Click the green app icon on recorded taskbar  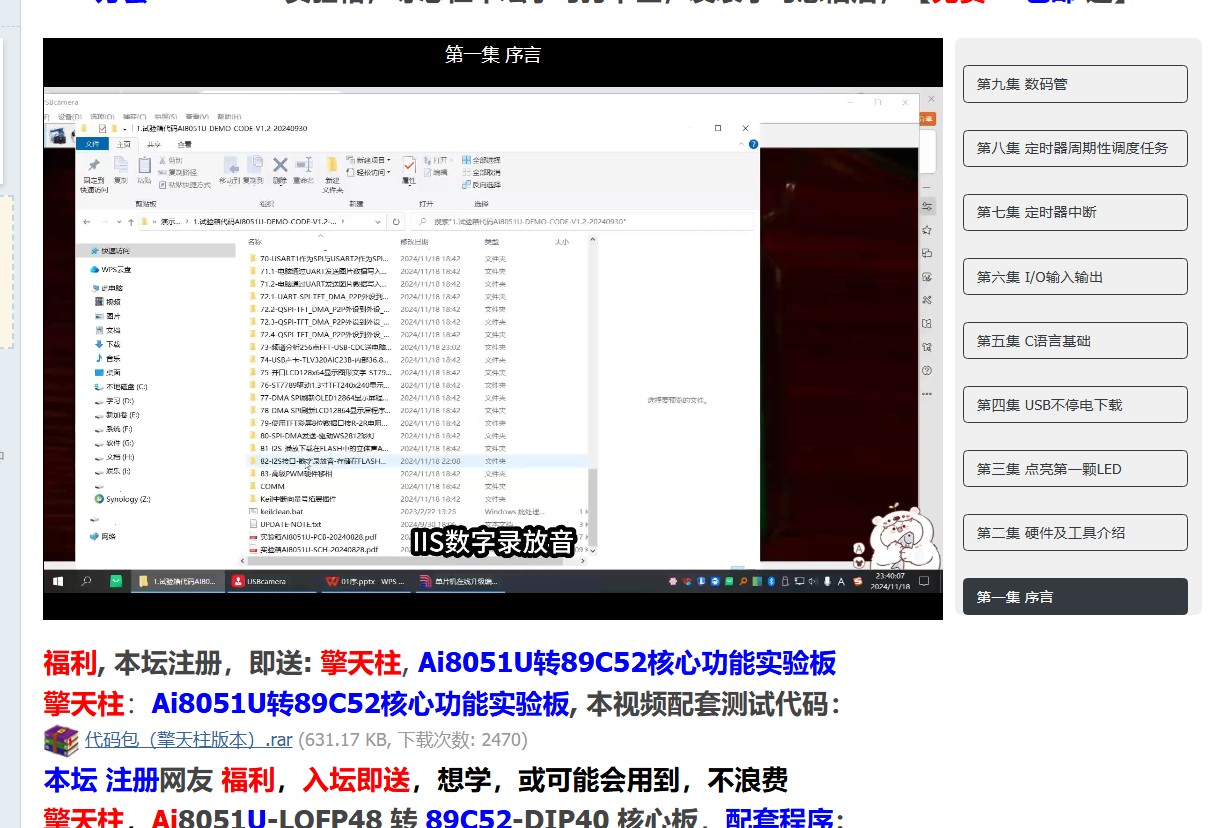tap(116, 581)
